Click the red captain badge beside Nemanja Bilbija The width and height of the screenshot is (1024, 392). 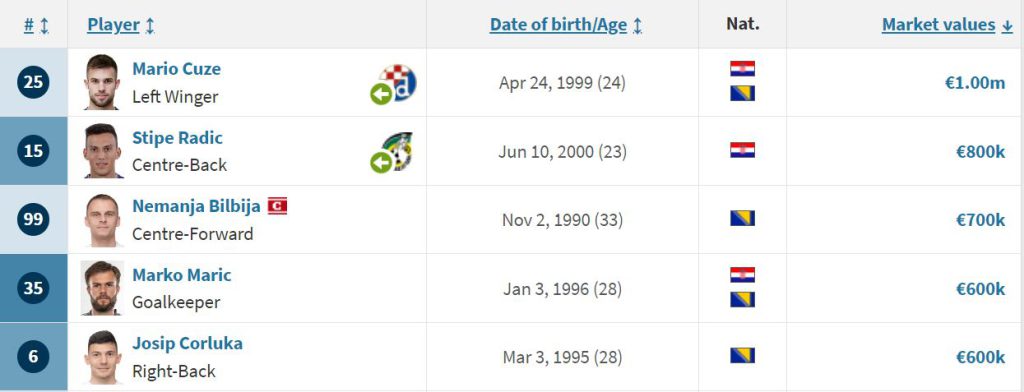click(x=278, y=206)
